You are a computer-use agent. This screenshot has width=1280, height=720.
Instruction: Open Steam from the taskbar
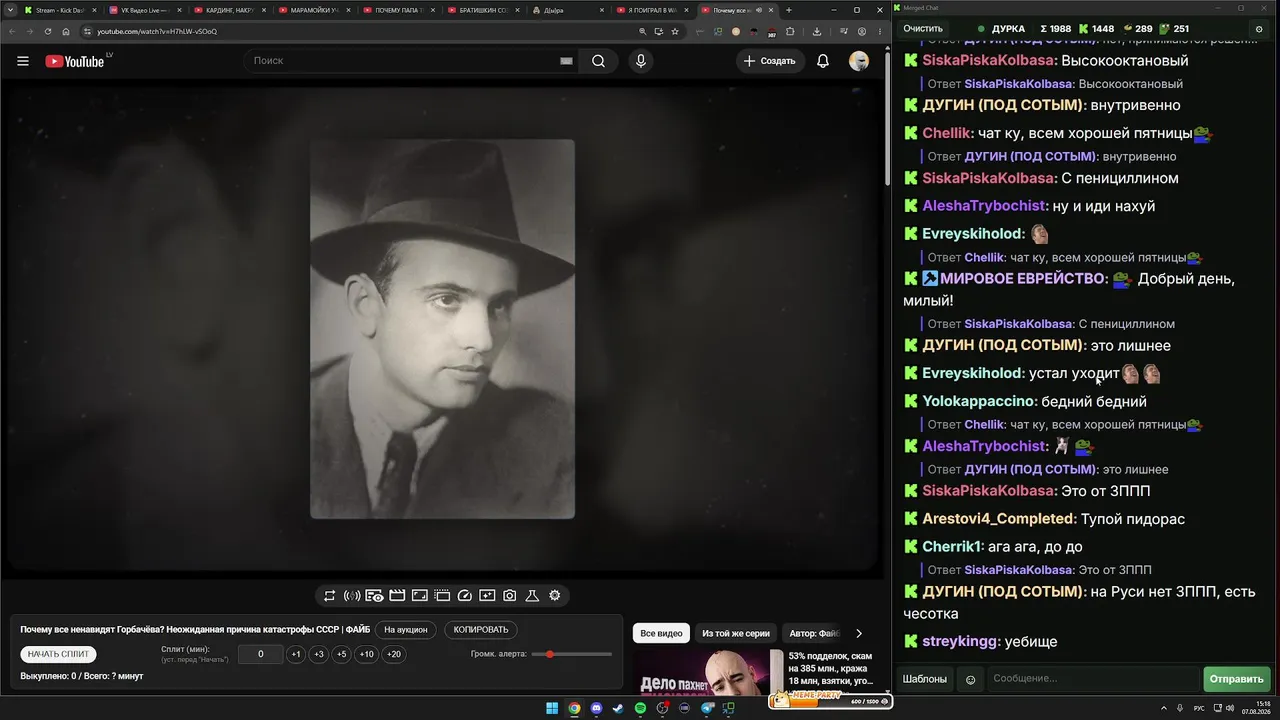point(618,709)
